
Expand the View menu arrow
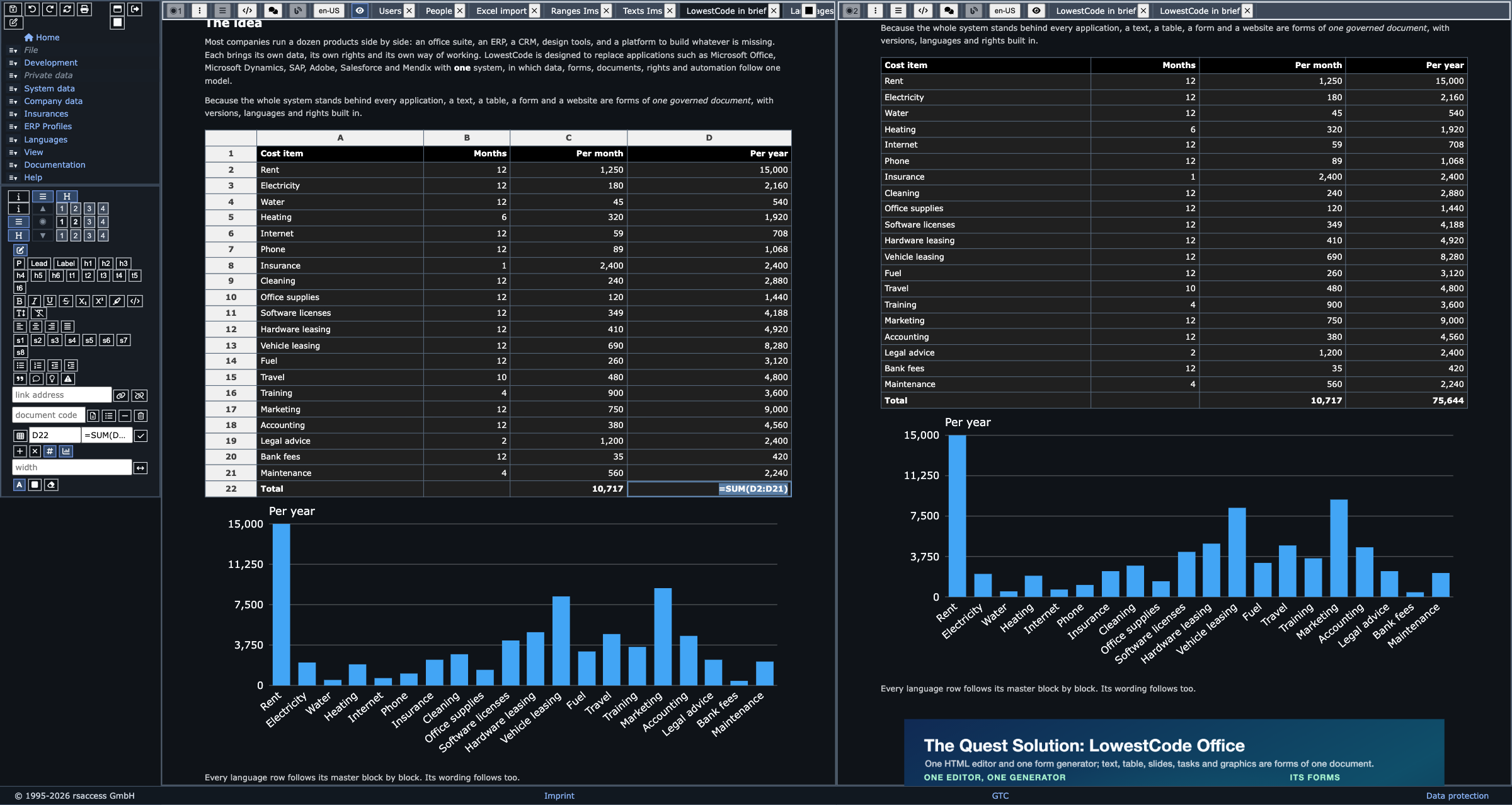pos(13,153)
